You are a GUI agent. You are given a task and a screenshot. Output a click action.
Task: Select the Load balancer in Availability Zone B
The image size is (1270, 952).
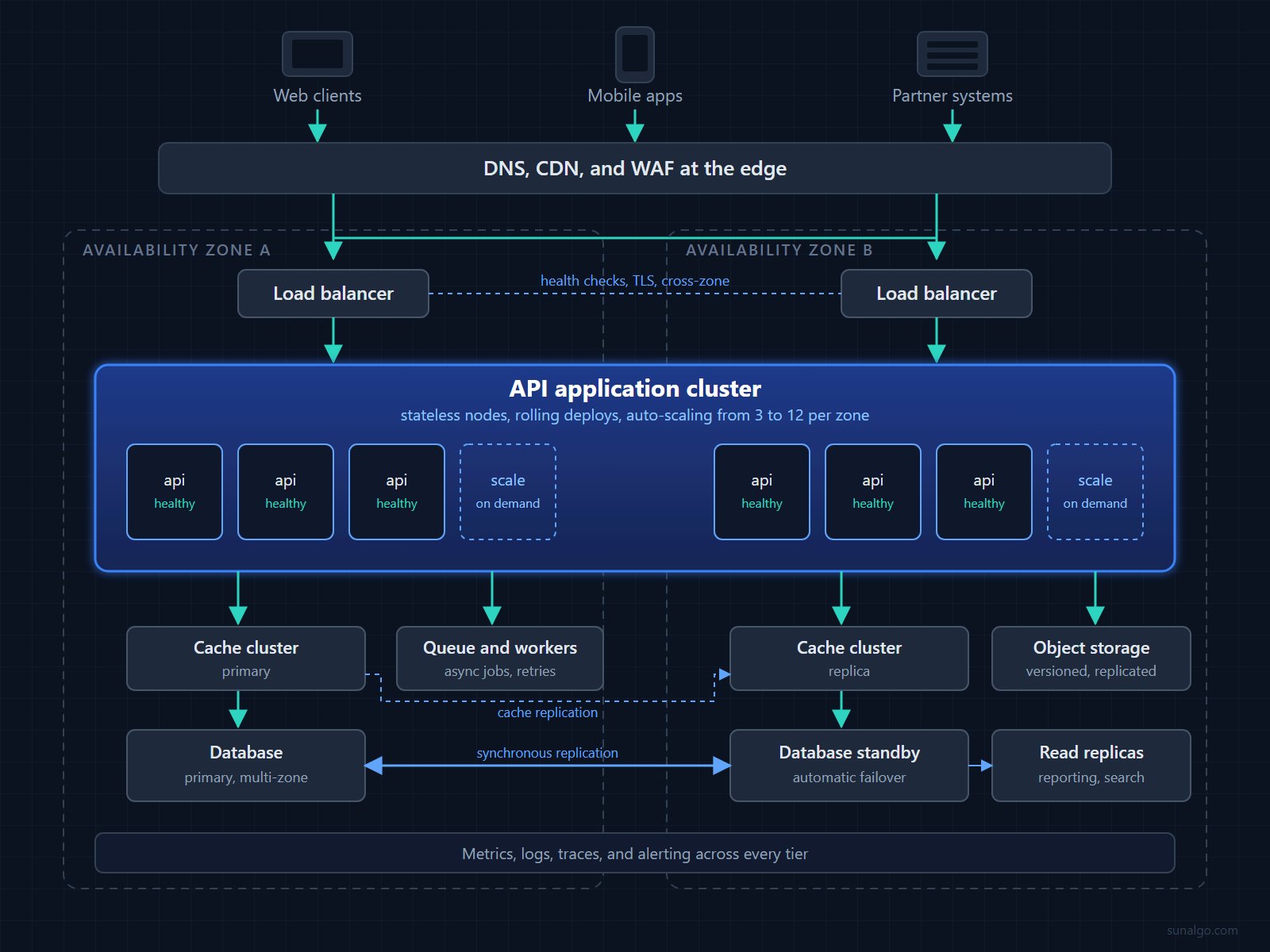(937, 294)
